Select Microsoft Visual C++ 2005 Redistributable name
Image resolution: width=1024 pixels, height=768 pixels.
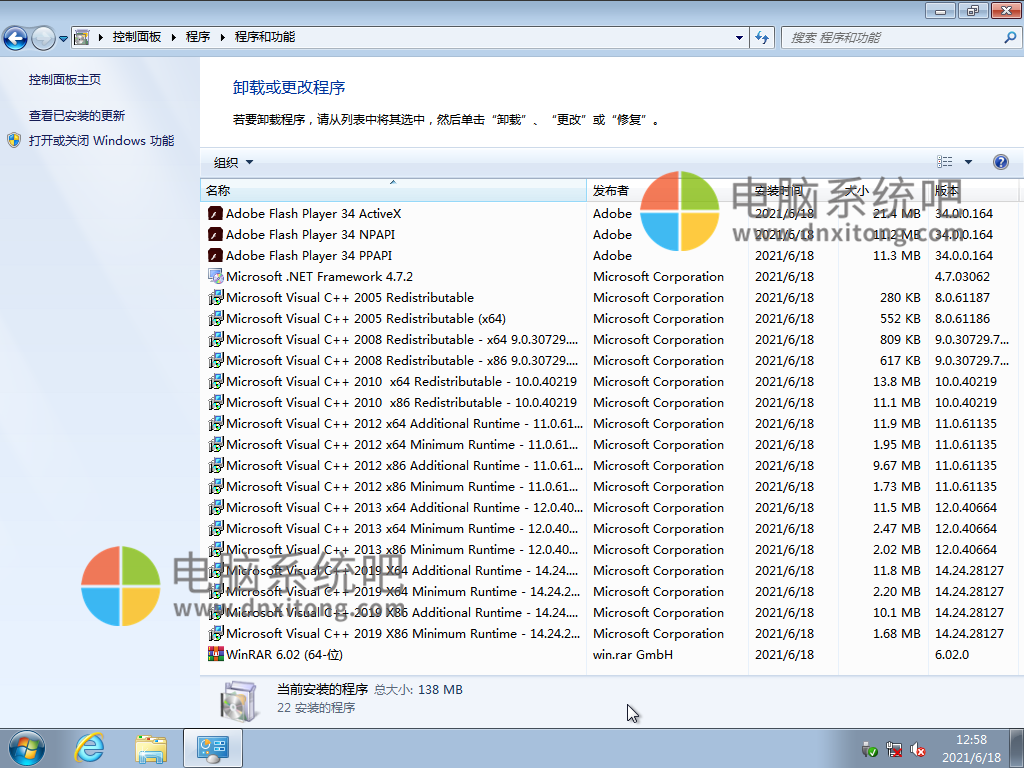coord(350,298)
